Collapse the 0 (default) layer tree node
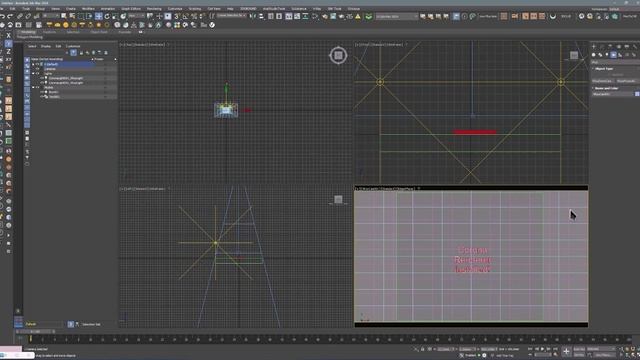This screenshot has width=640, height=360. point(33,64)
